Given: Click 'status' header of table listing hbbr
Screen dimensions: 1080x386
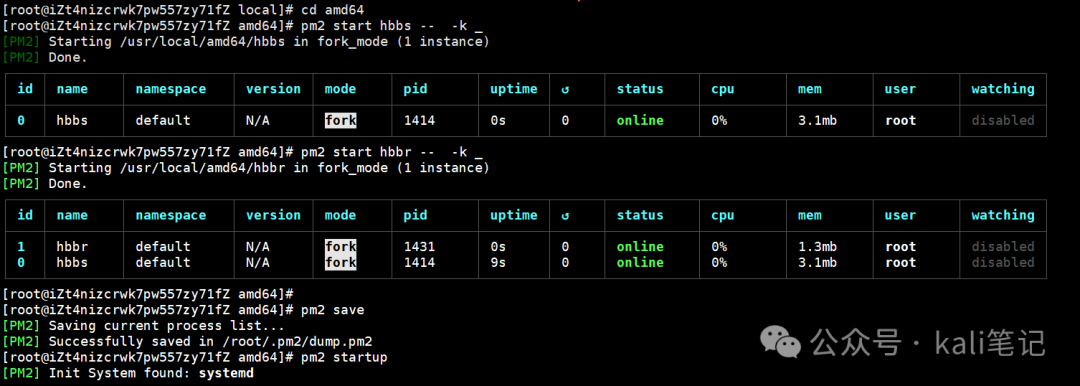Looking at the screenshot, I should point(640,215).
